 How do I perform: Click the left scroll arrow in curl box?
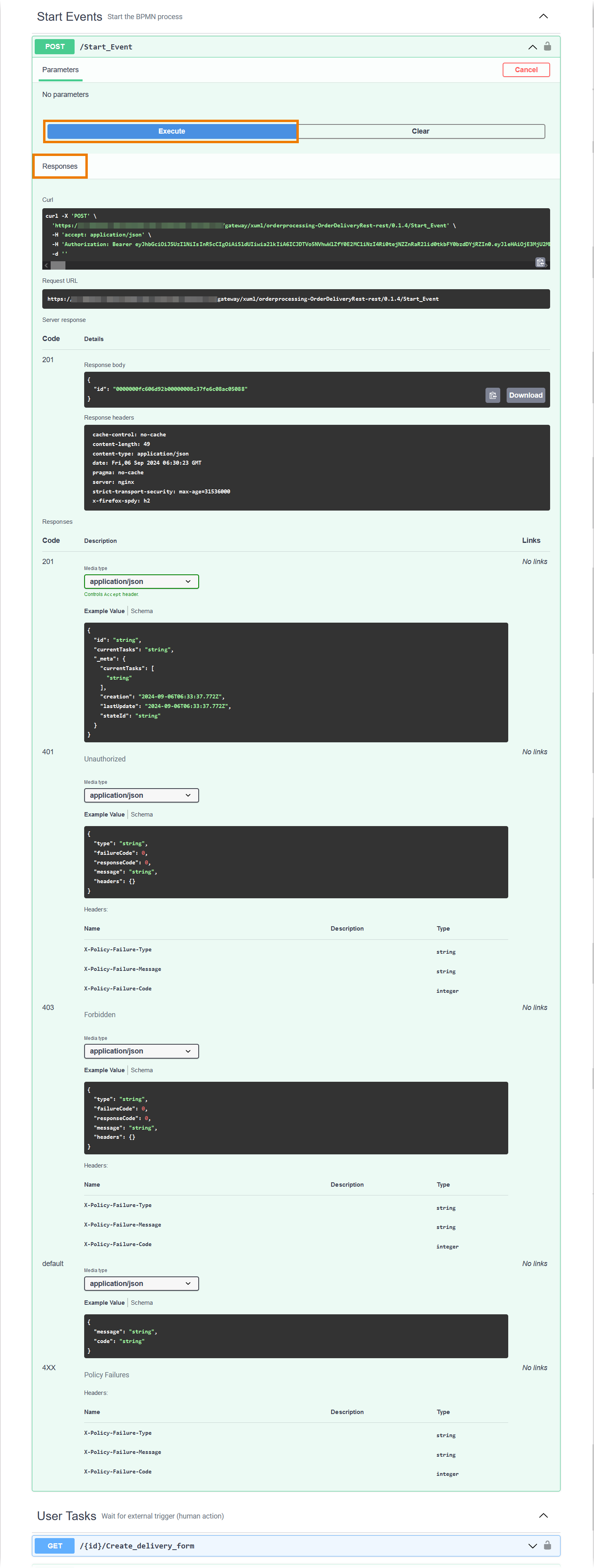[x=46, y=265]
